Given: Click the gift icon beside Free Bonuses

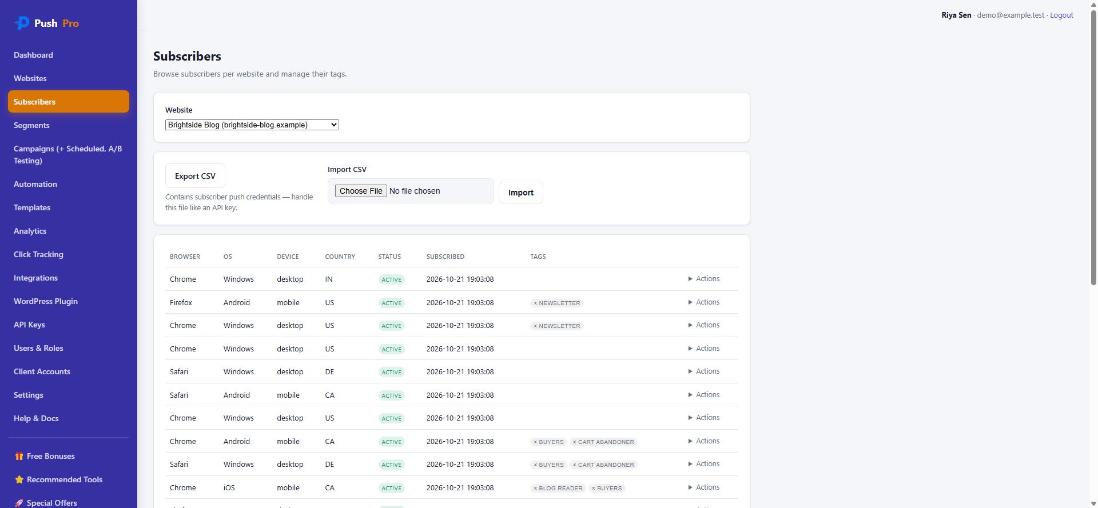Looking at the screenshot, I should click(x=19, y=456).
